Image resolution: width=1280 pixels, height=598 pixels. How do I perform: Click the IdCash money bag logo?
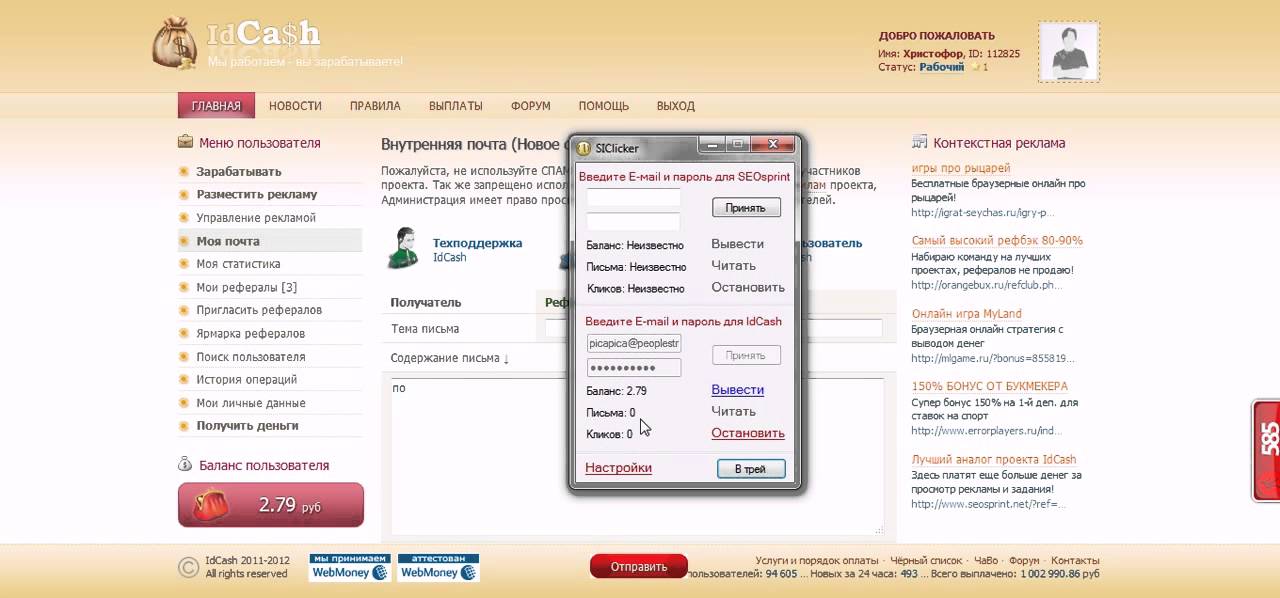coord(175,45)
